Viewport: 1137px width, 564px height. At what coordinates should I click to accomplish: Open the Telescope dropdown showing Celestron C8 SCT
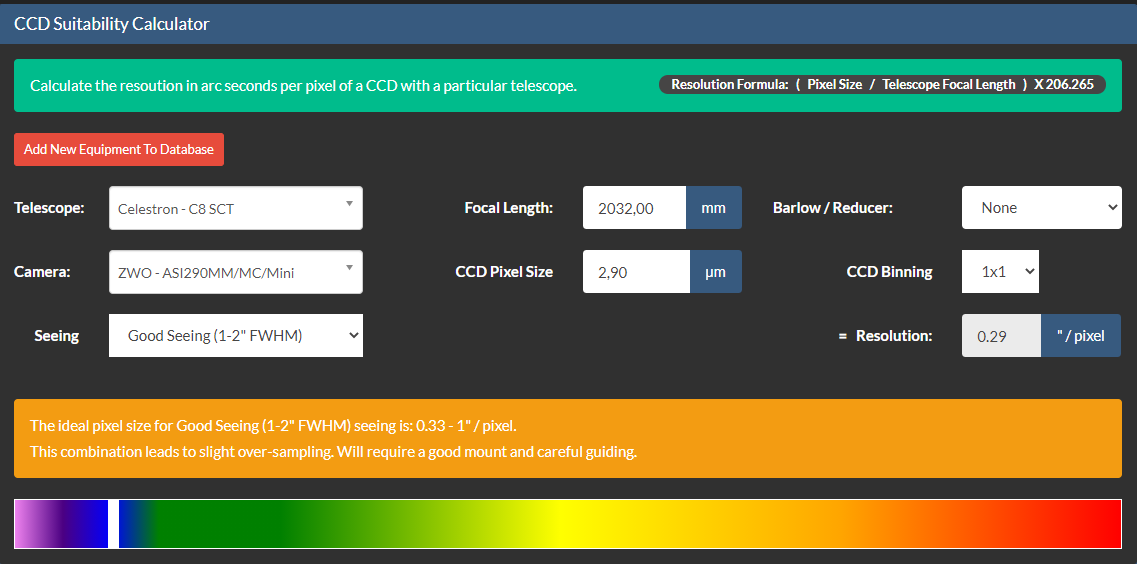point(235,208)
